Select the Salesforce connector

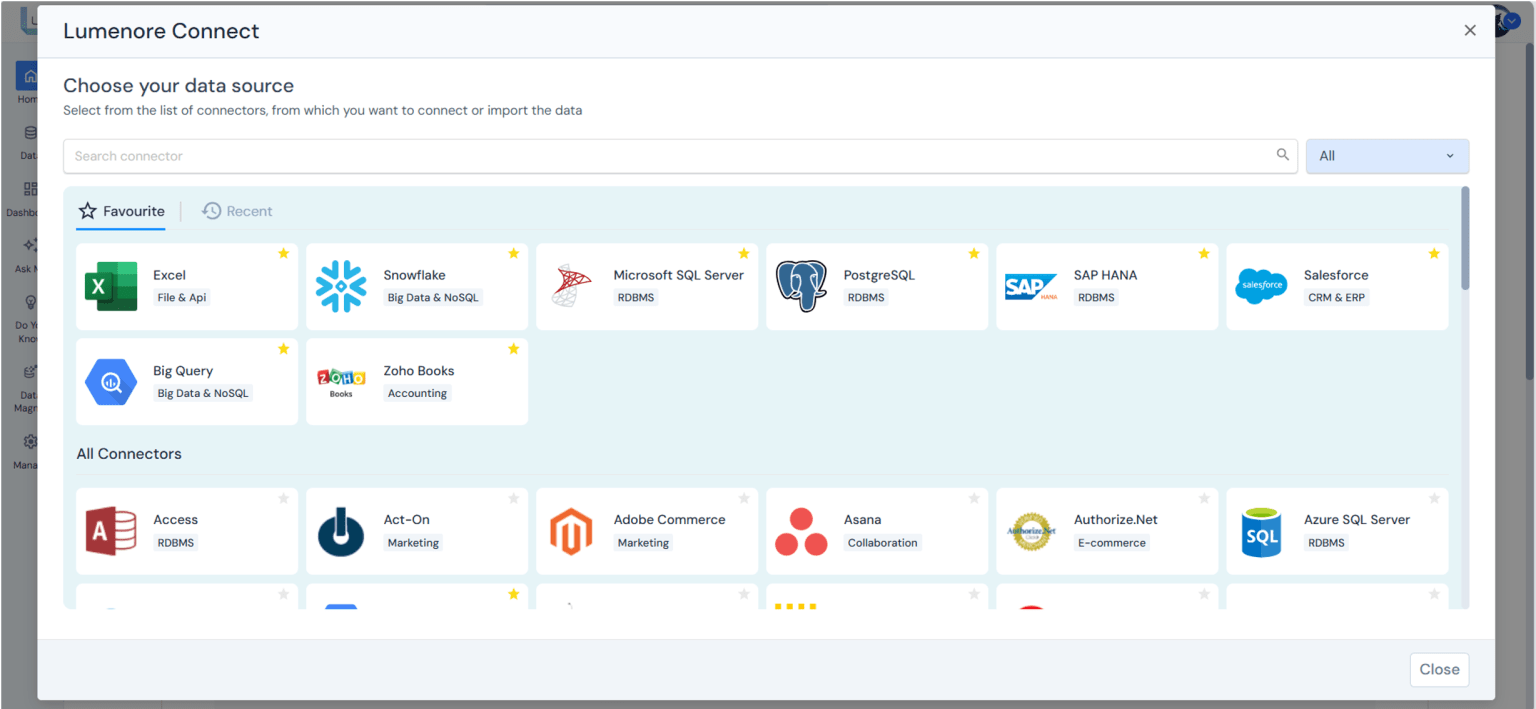point(1336,286)
